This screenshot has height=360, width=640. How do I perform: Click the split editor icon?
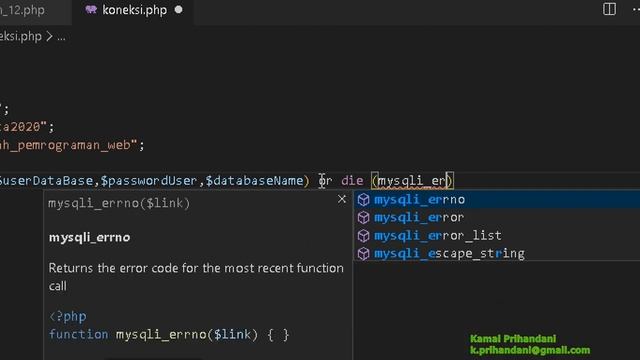[x=609, y=9]
